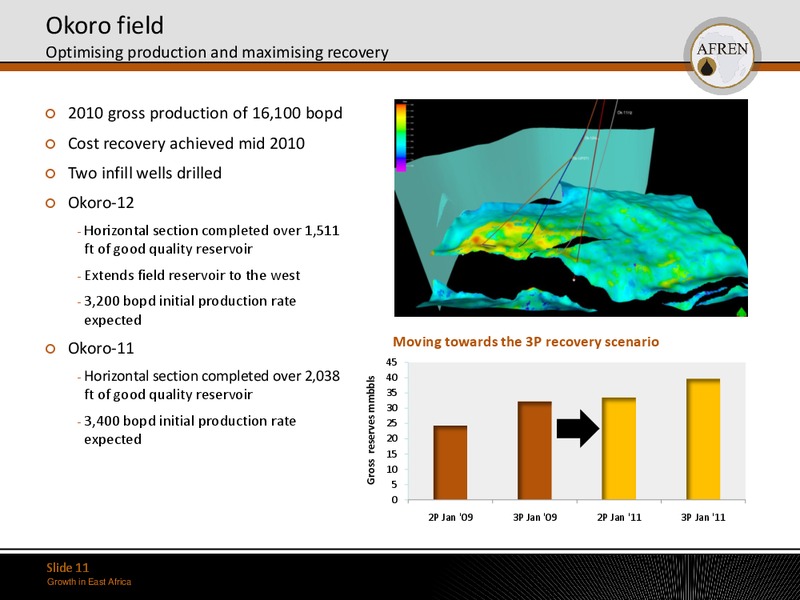Click the 'Two infill wells drilled' bullet

tap(145, 173)
